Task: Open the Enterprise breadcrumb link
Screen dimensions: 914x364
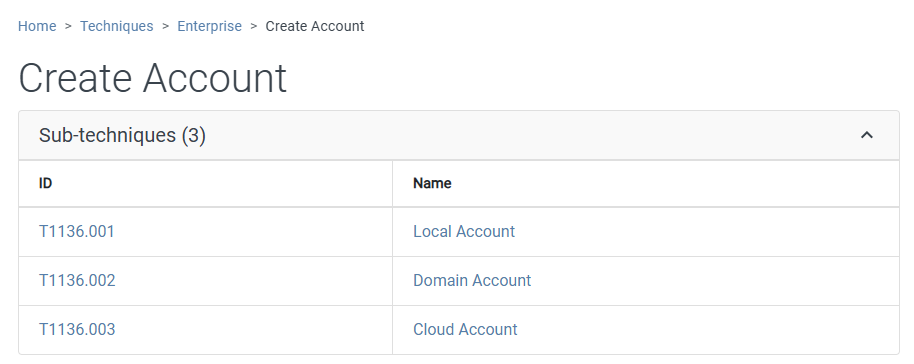Action: (209, 26)
